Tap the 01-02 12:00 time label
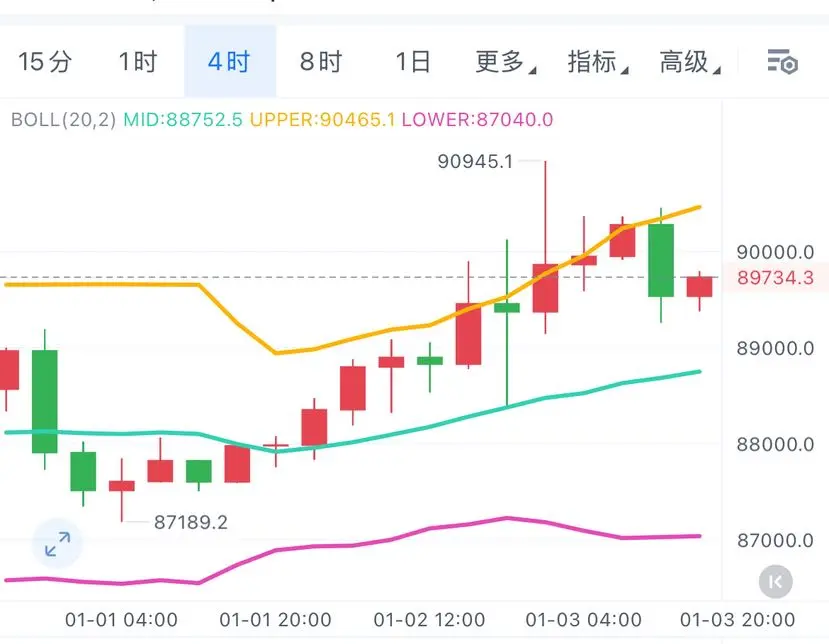 (429, 620)
